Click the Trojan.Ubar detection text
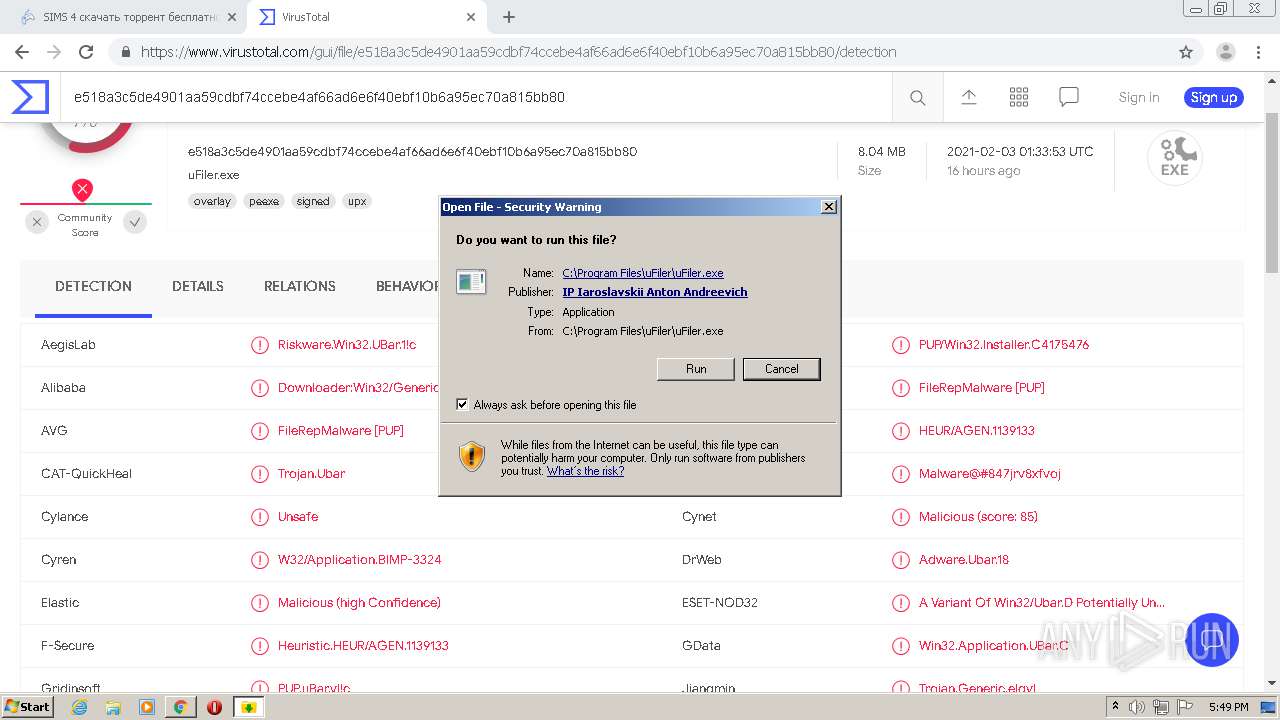Screen dimensions: 1280x720 coord(311,474)
